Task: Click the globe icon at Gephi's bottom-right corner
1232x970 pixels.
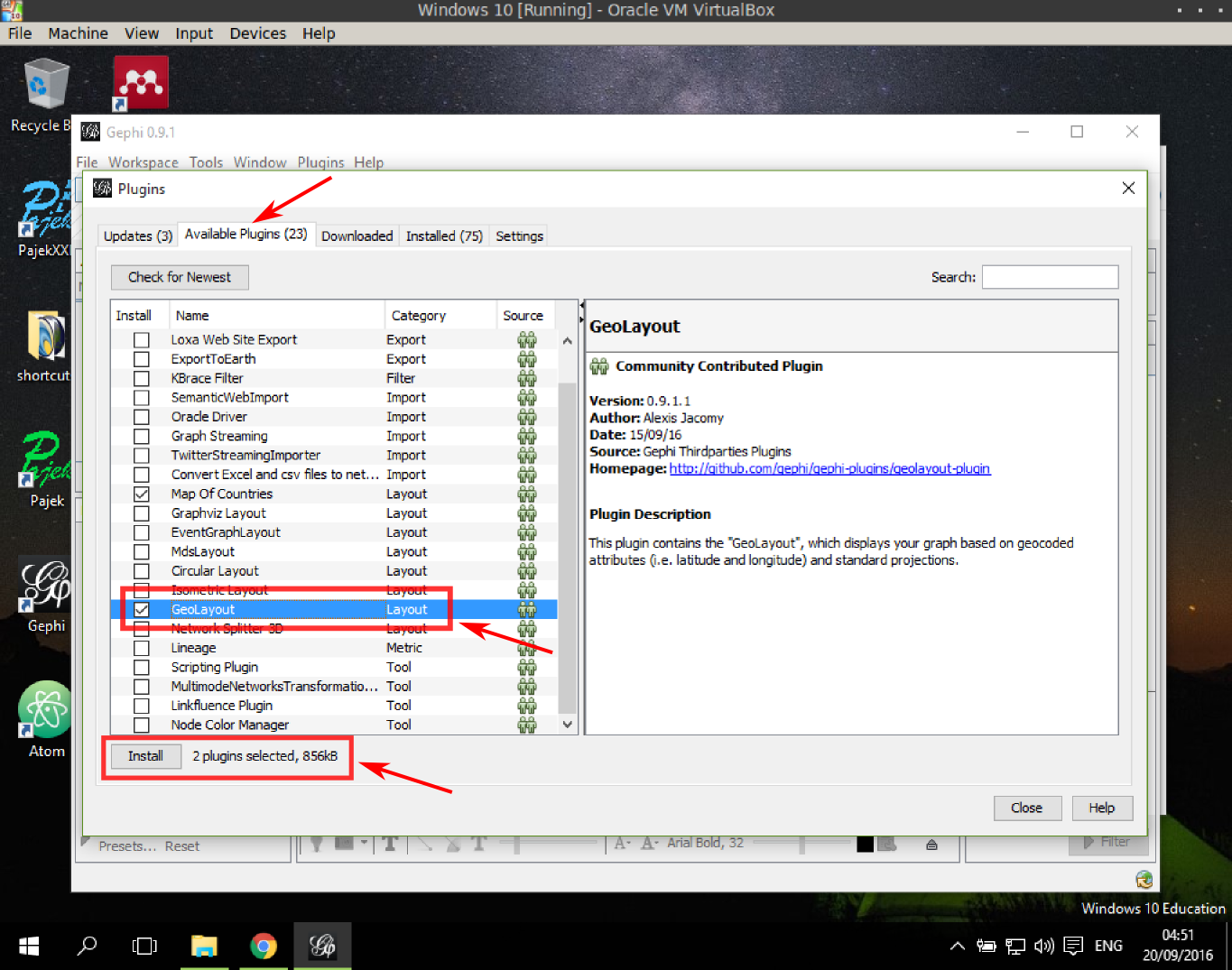Action: (1144, 879)
